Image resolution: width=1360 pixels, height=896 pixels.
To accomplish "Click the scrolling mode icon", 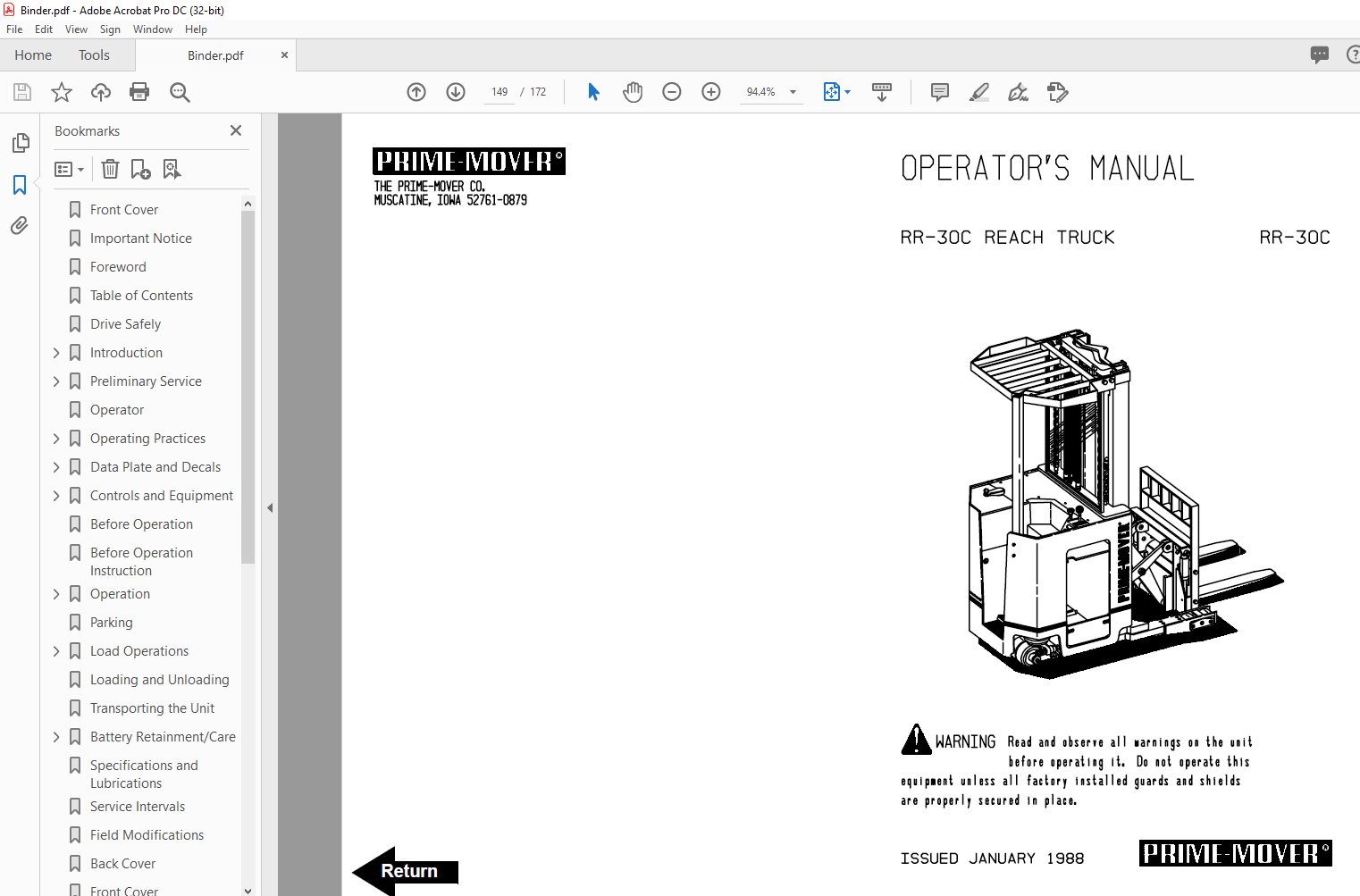I will [882, 92].
